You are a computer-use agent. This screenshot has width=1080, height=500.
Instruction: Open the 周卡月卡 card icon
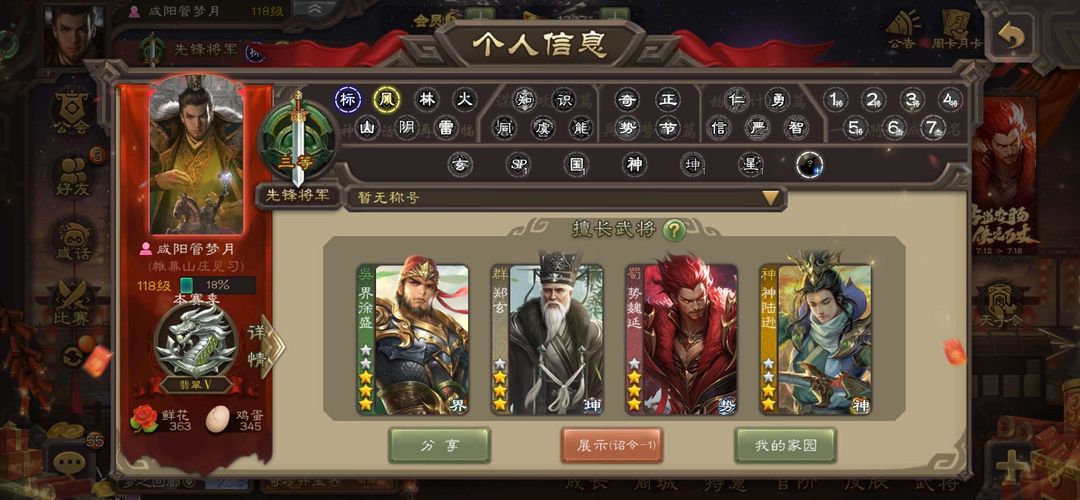957,30
